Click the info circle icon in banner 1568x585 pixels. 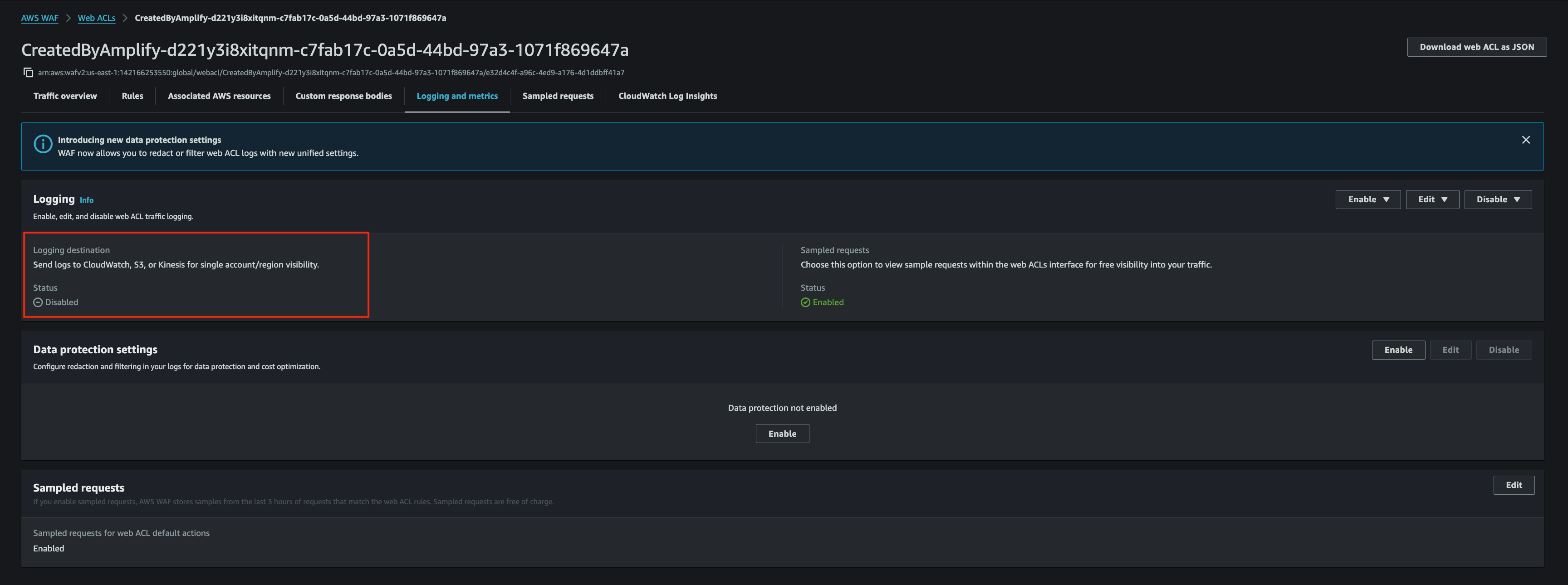click(43, 144)
